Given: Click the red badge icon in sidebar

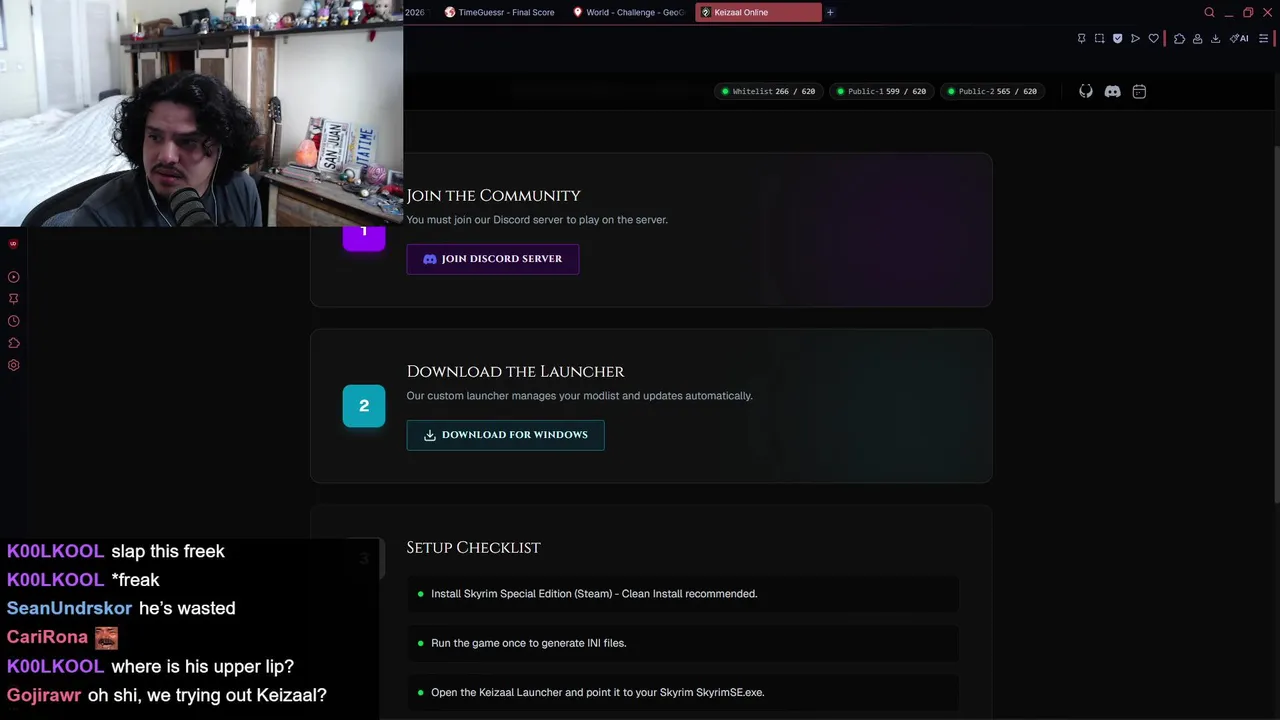Looking at the screenshot, I should [x=13, y=244].
